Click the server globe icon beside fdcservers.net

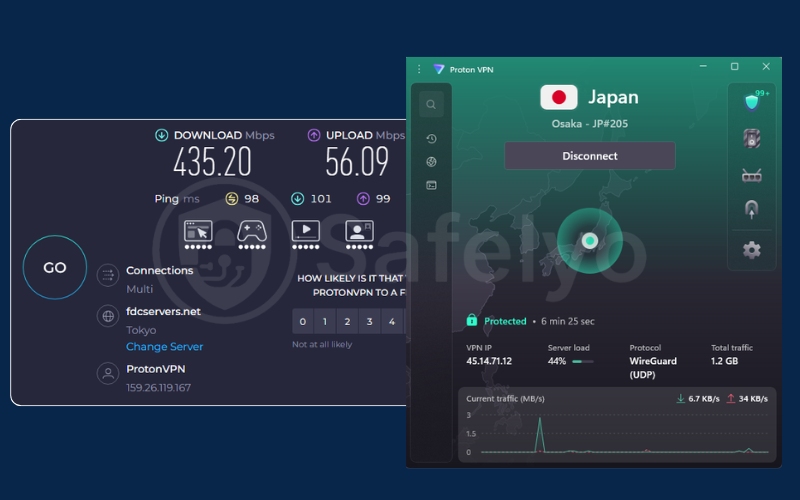click(108, 316)
